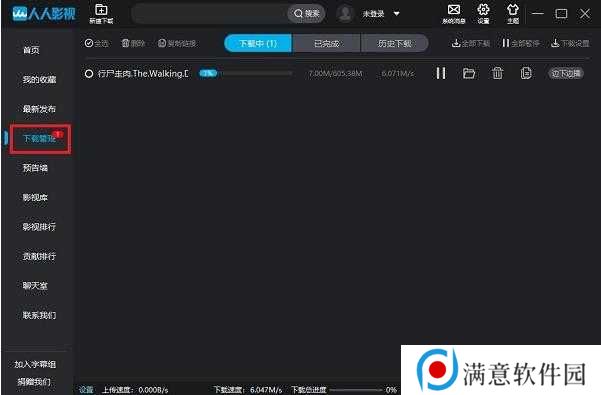Click the 下载速度 6.047M/s status text
601x395 pixels.
248,390
